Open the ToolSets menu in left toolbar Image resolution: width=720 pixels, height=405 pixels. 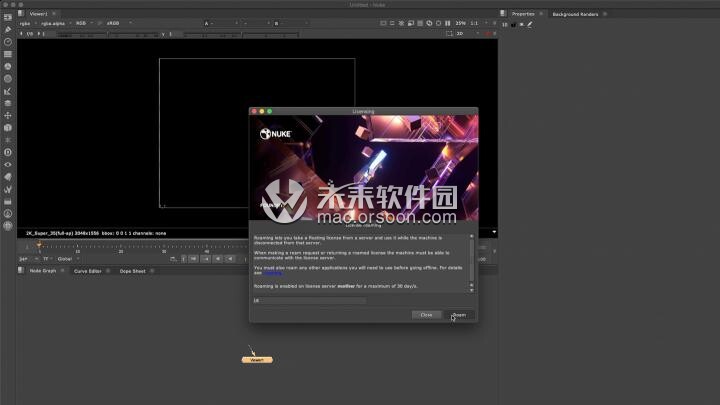pos(8,189)
